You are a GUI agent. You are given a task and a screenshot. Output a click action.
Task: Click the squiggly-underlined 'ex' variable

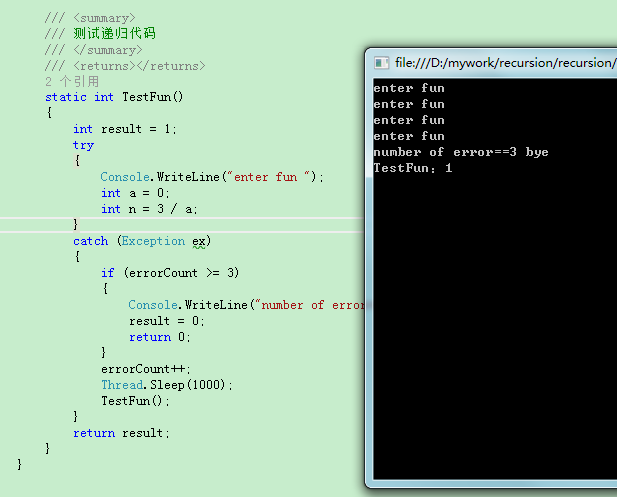pos(199,242)
